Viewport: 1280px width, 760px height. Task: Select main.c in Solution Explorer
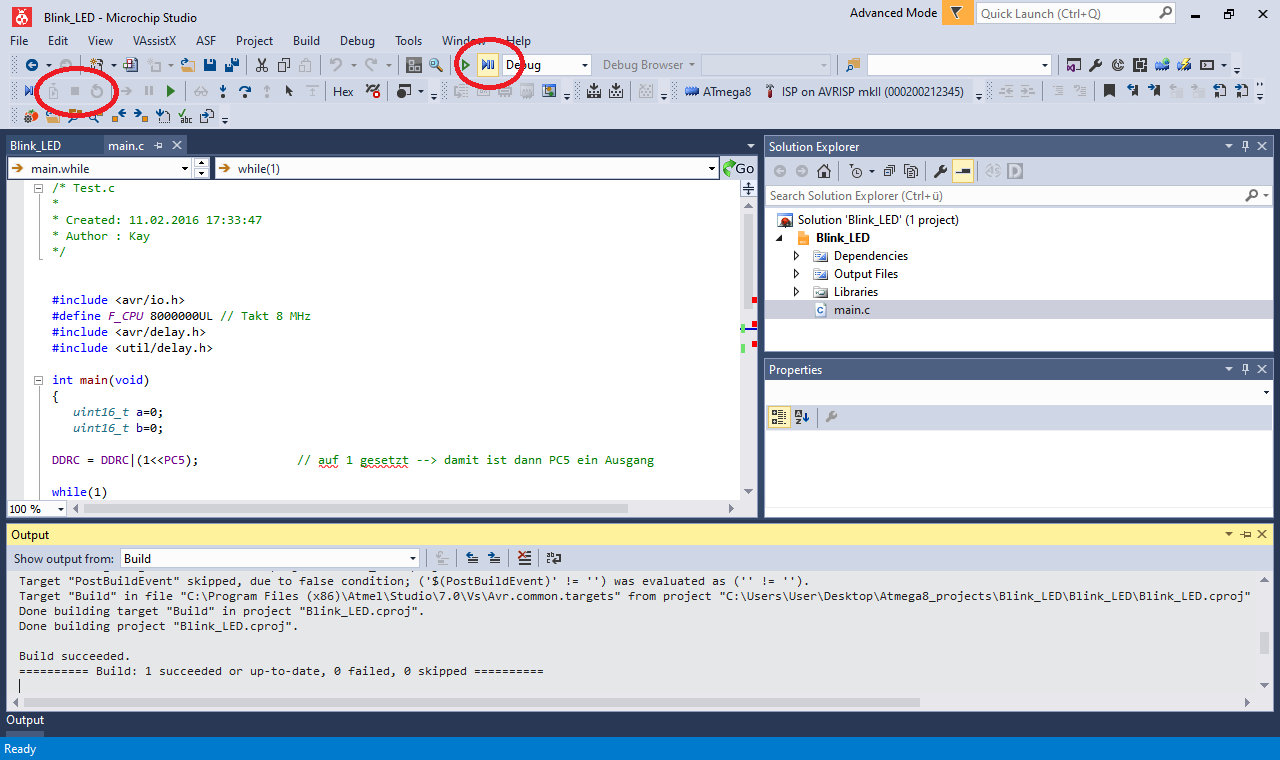point(852,310)
